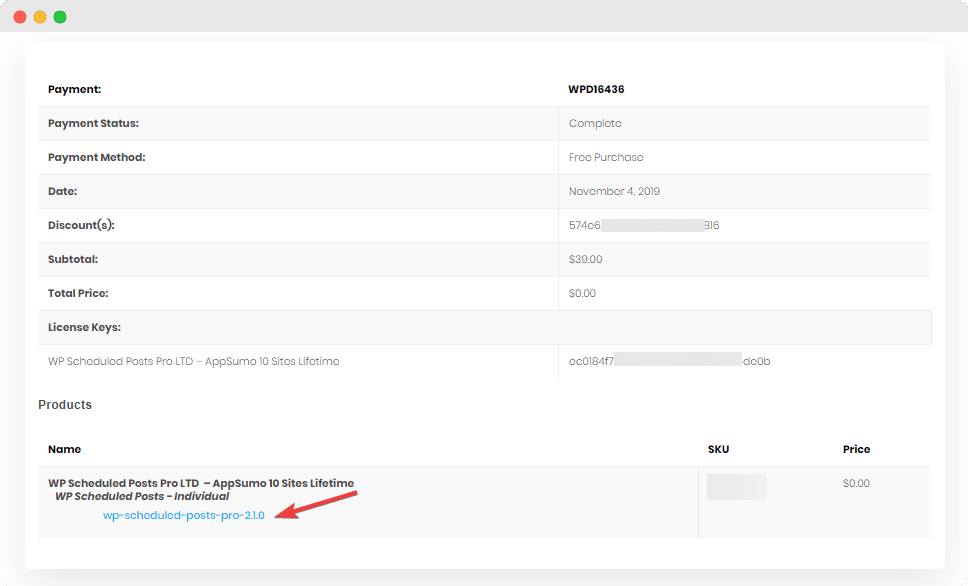This screenshot has height=586, width=968.
Task: Click the license name 'WP Scheduled Posts Pro LTD' row
Action: tap(193, 361)
